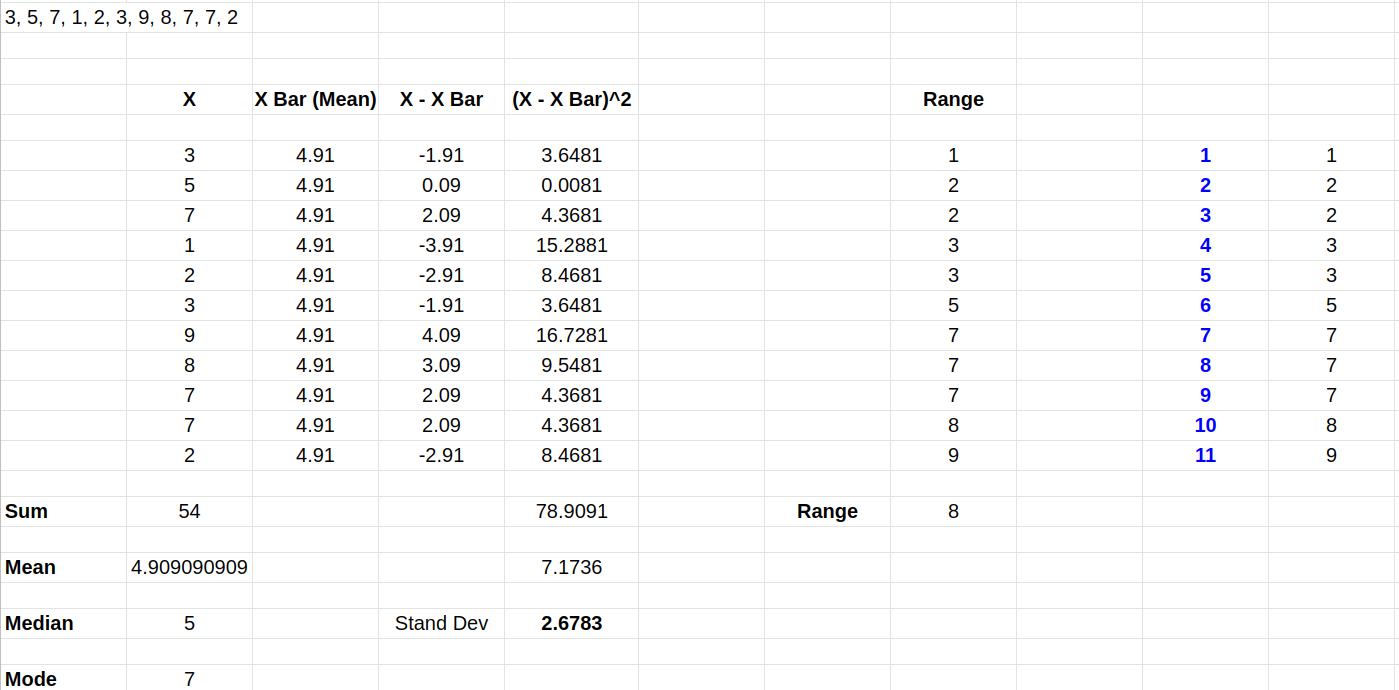
Task: Click the blue index number 11
Action: point(1205,455)
